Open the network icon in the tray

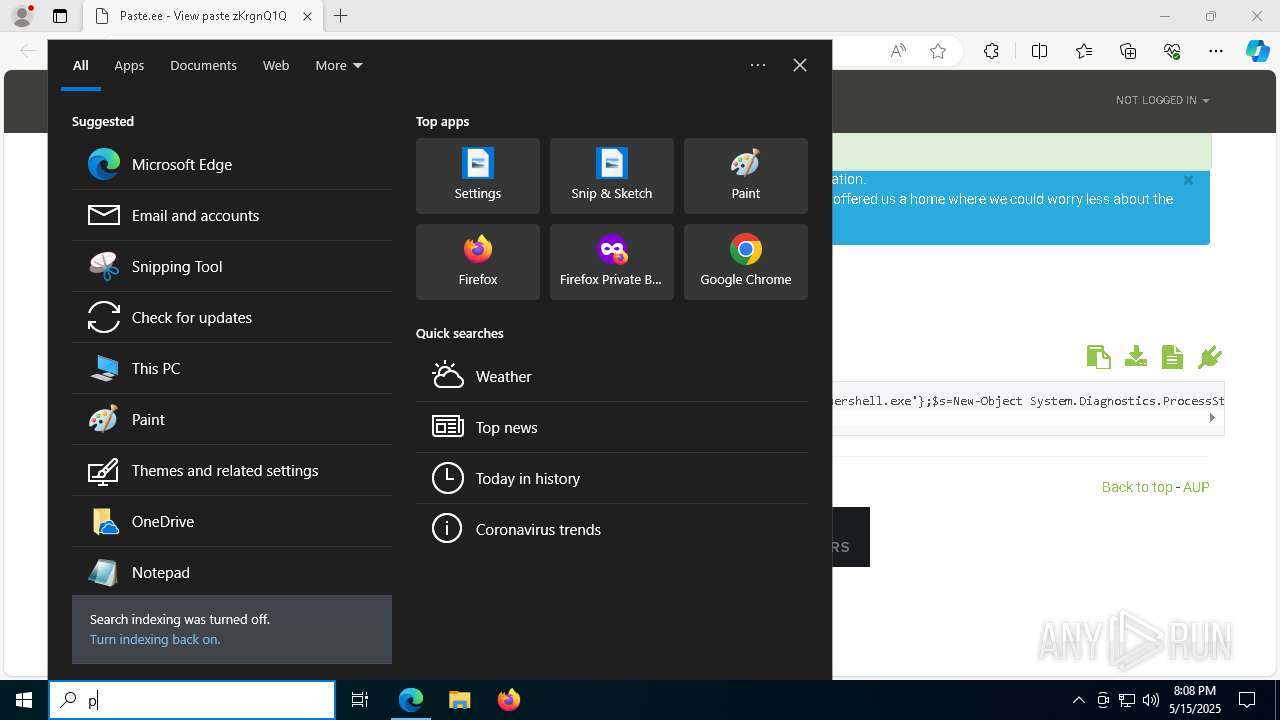point(1127,700)
